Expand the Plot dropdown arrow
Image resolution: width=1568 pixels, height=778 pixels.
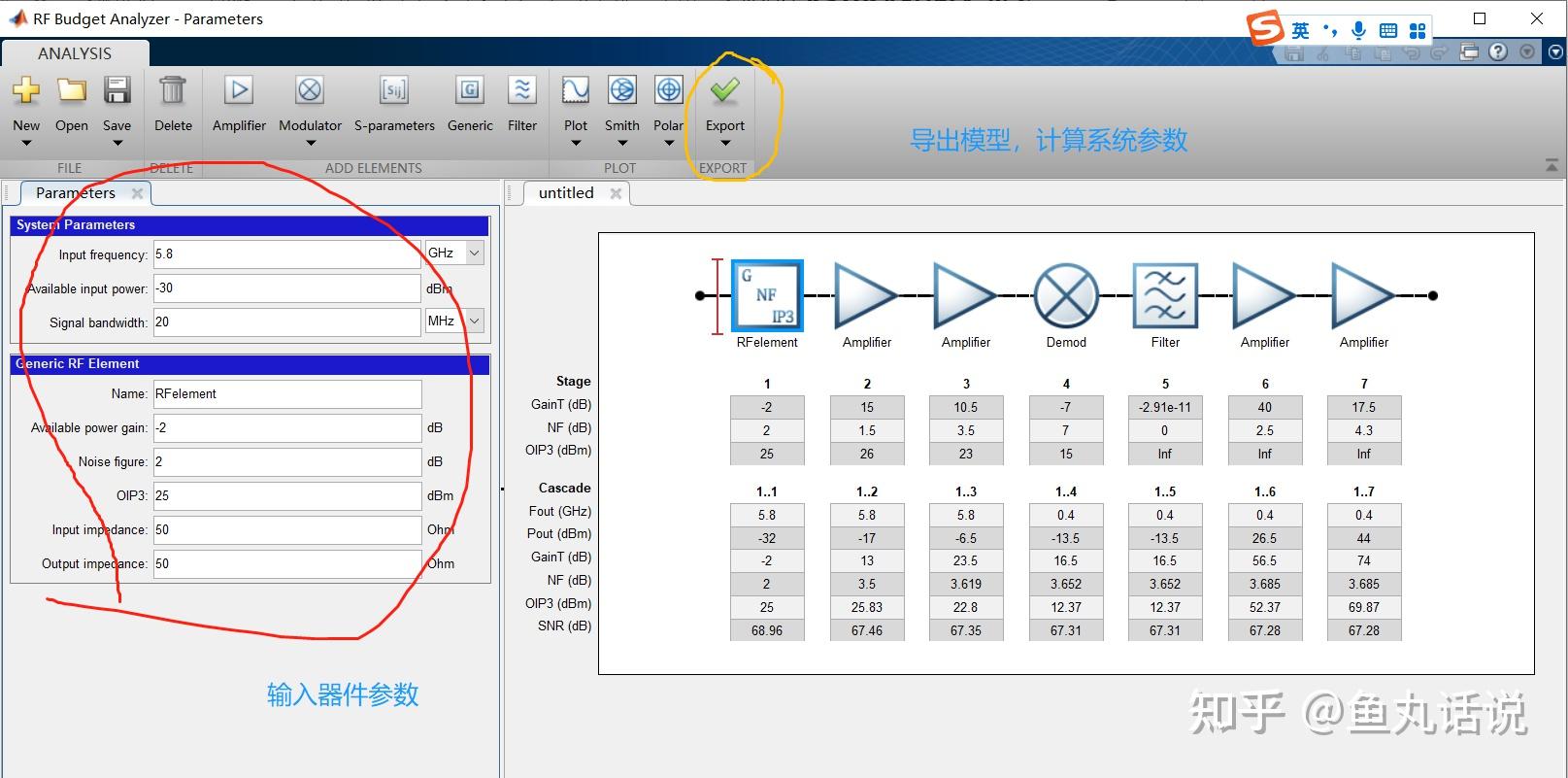pyautogui.click(x=576, y=144)
